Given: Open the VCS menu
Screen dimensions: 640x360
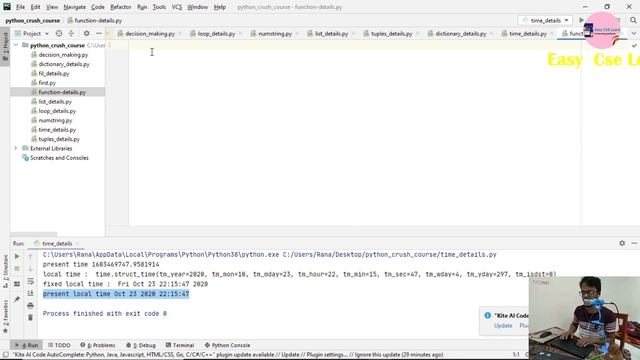Looking at the screenshot, I should point(177,7).
